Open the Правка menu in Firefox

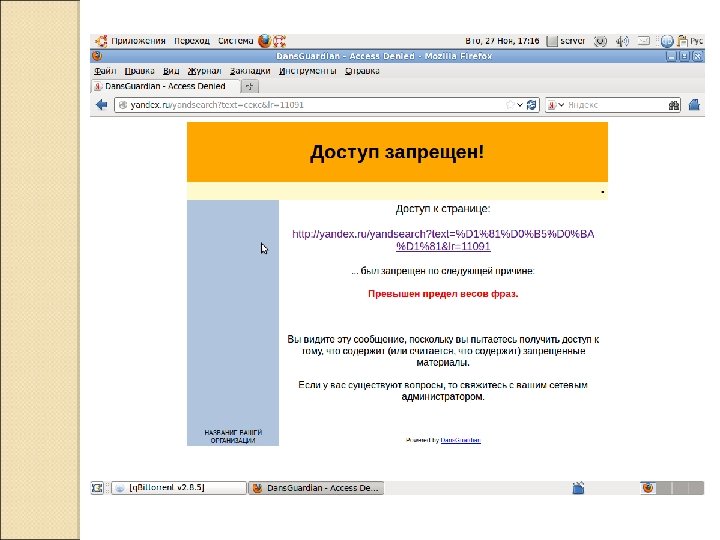(x=139, y=71)
